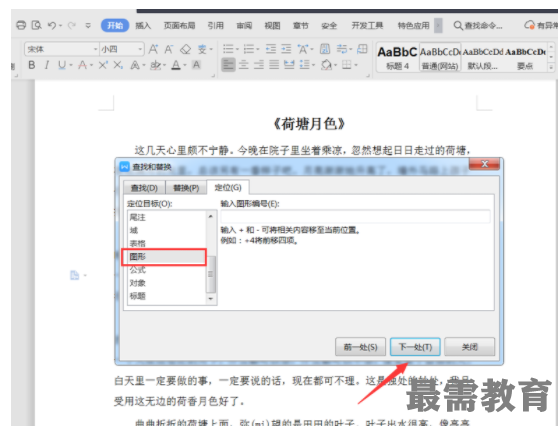Image resolution: width=558 pixels, height=435 pixels.
Task: Click the Print icon in quick access toolbar
Action: [x=21, y=25]
